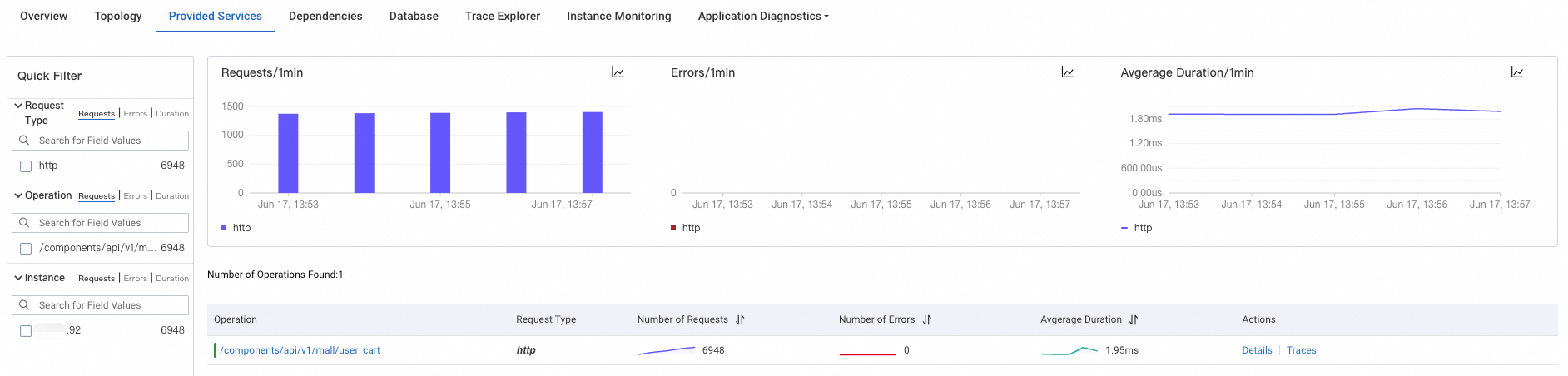
Task: Sort by Number of Requests column
Action: click(x=740, y=319)
